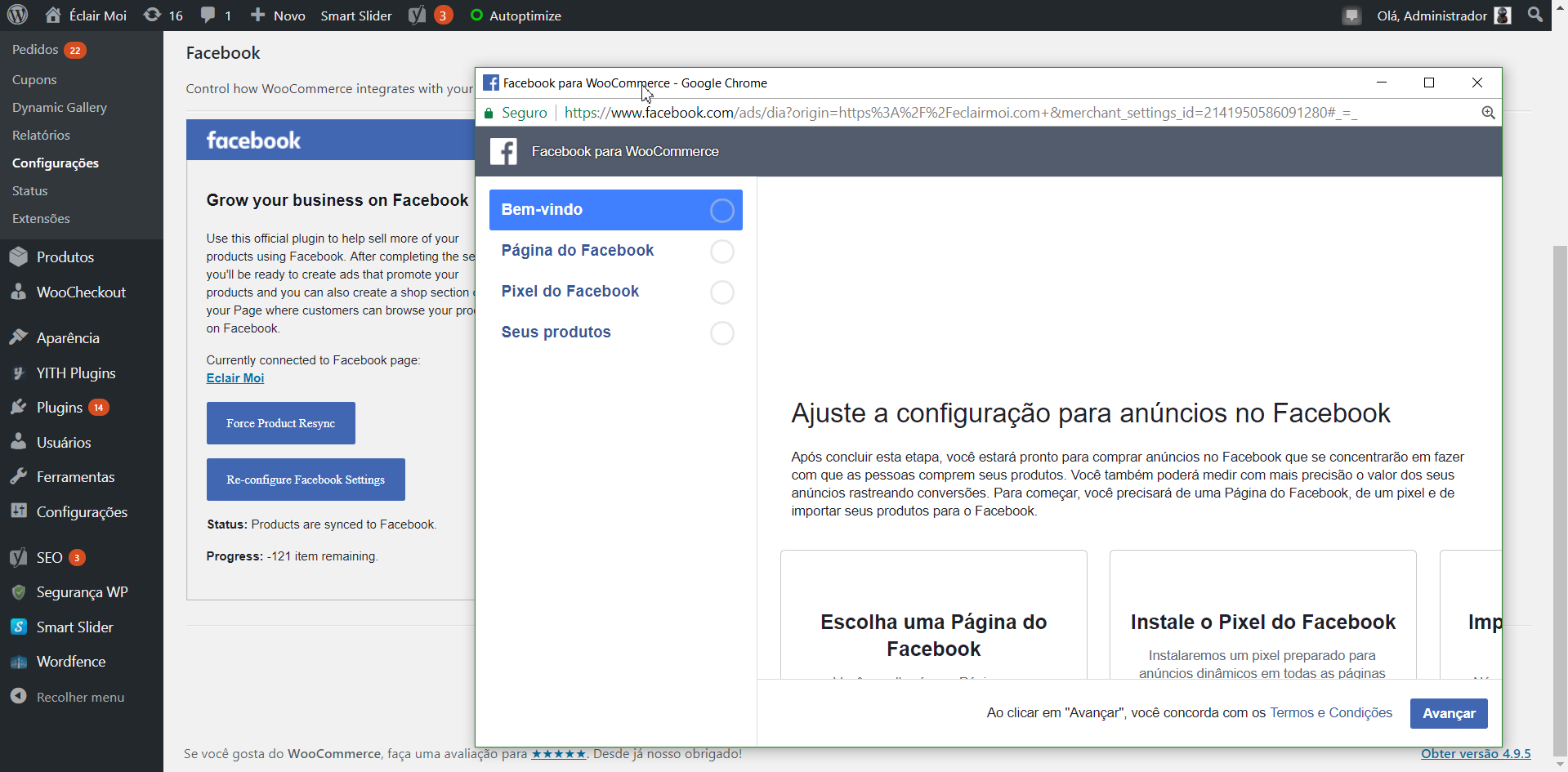Select the Página do Facebook step
The width and height of the screenshot is (1568, 772).
coord(615,251)
